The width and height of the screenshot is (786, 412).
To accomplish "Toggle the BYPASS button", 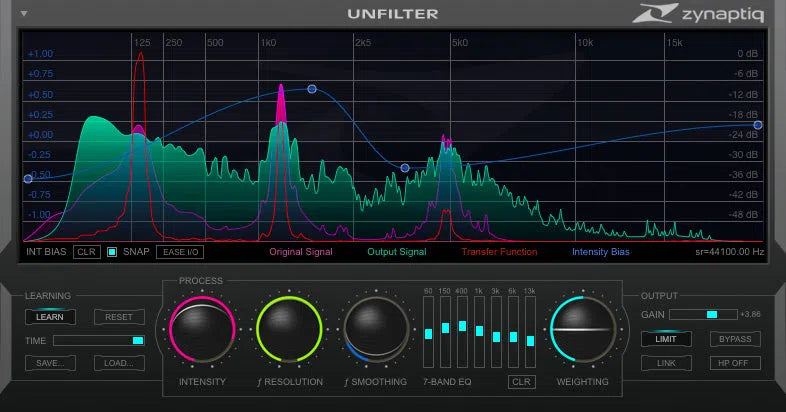I will [x=735, y=339].
